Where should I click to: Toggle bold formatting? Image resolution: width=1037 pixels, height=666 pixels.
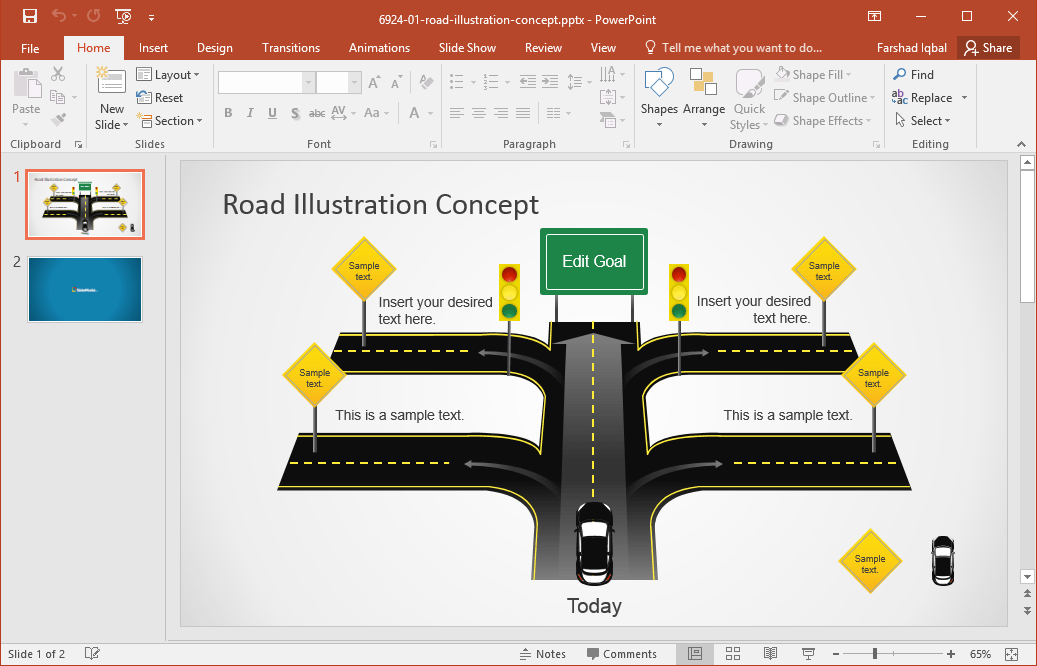click(228, 113)
